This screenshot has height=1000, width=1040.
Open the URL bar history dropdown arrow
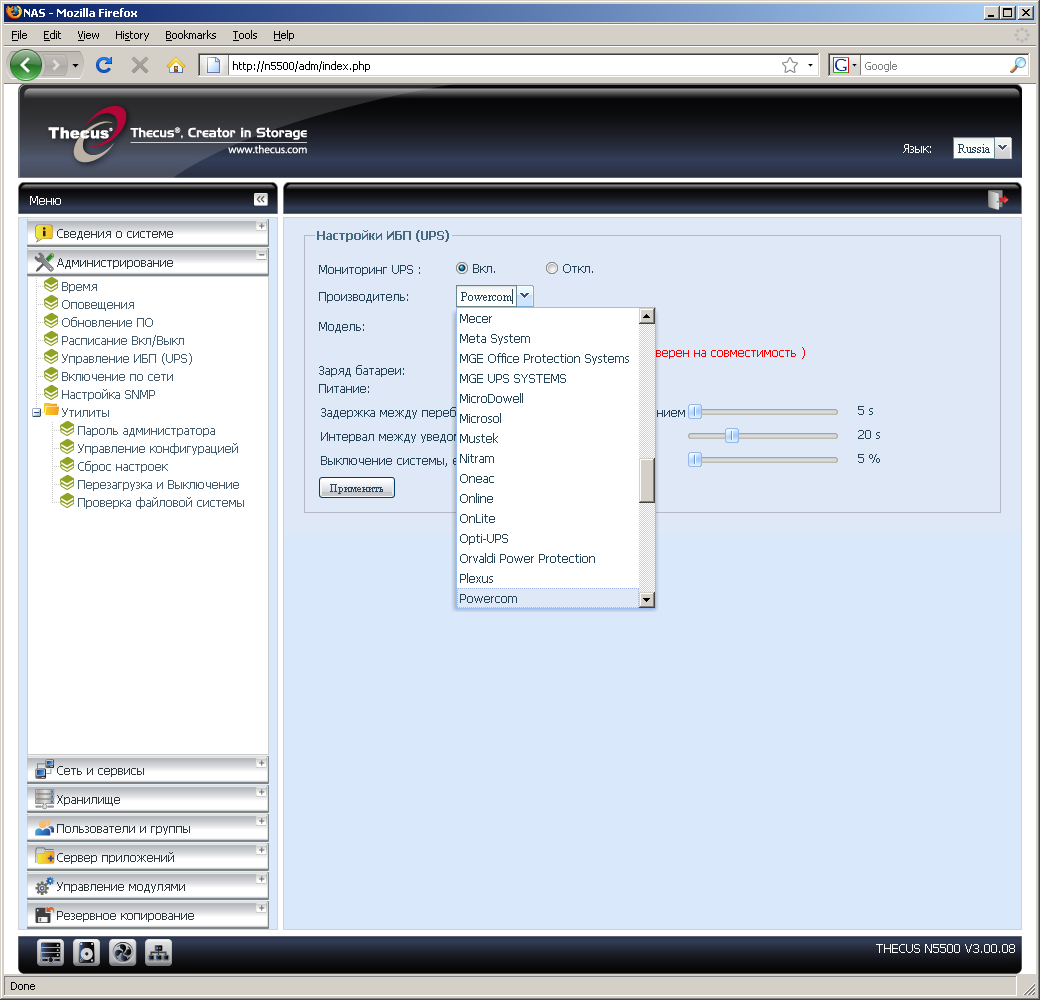pos(810,65)
